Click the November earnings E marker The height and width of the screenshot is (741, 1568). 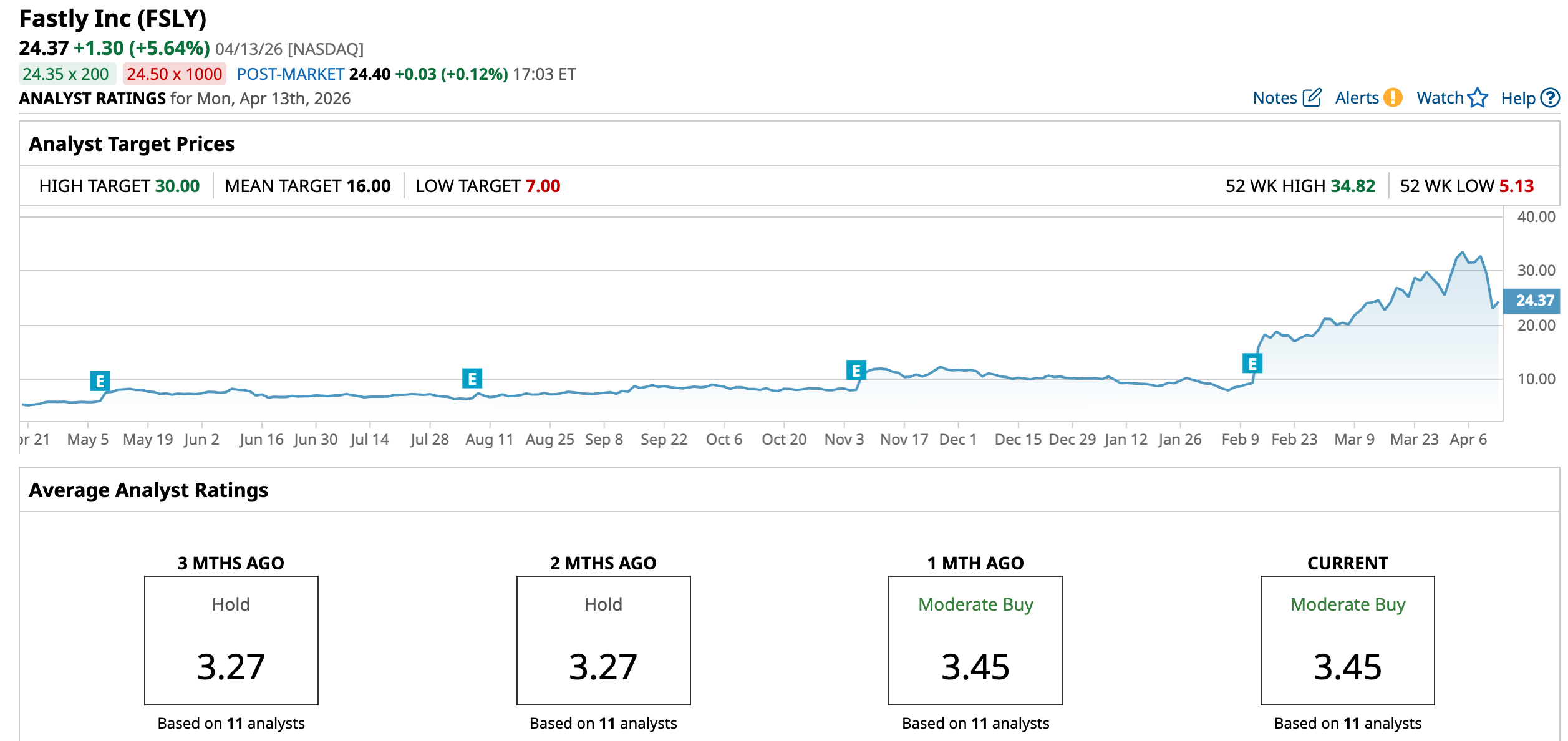[x=856, y=370]
